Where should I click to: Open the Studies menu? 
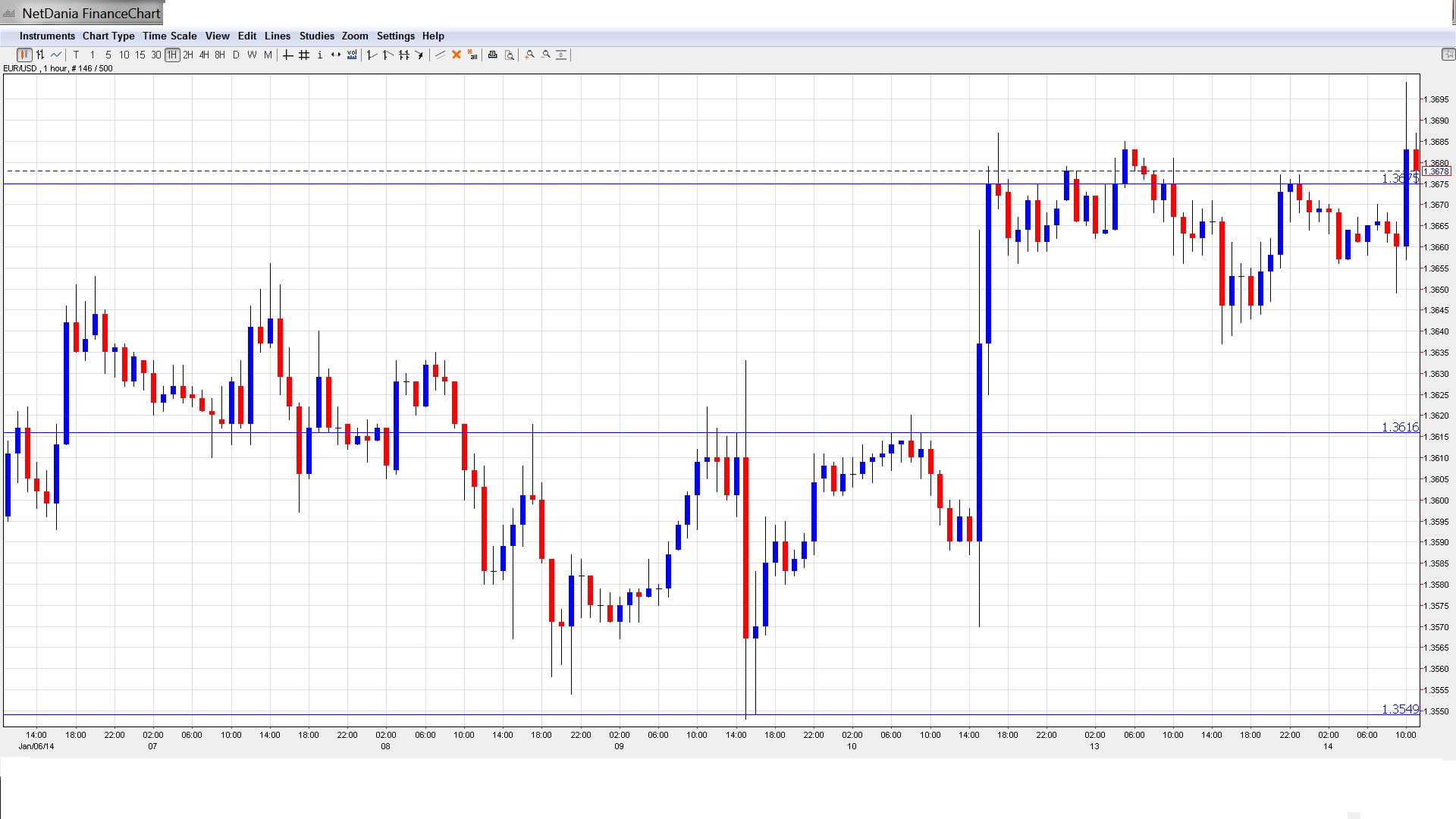[316, 36]
